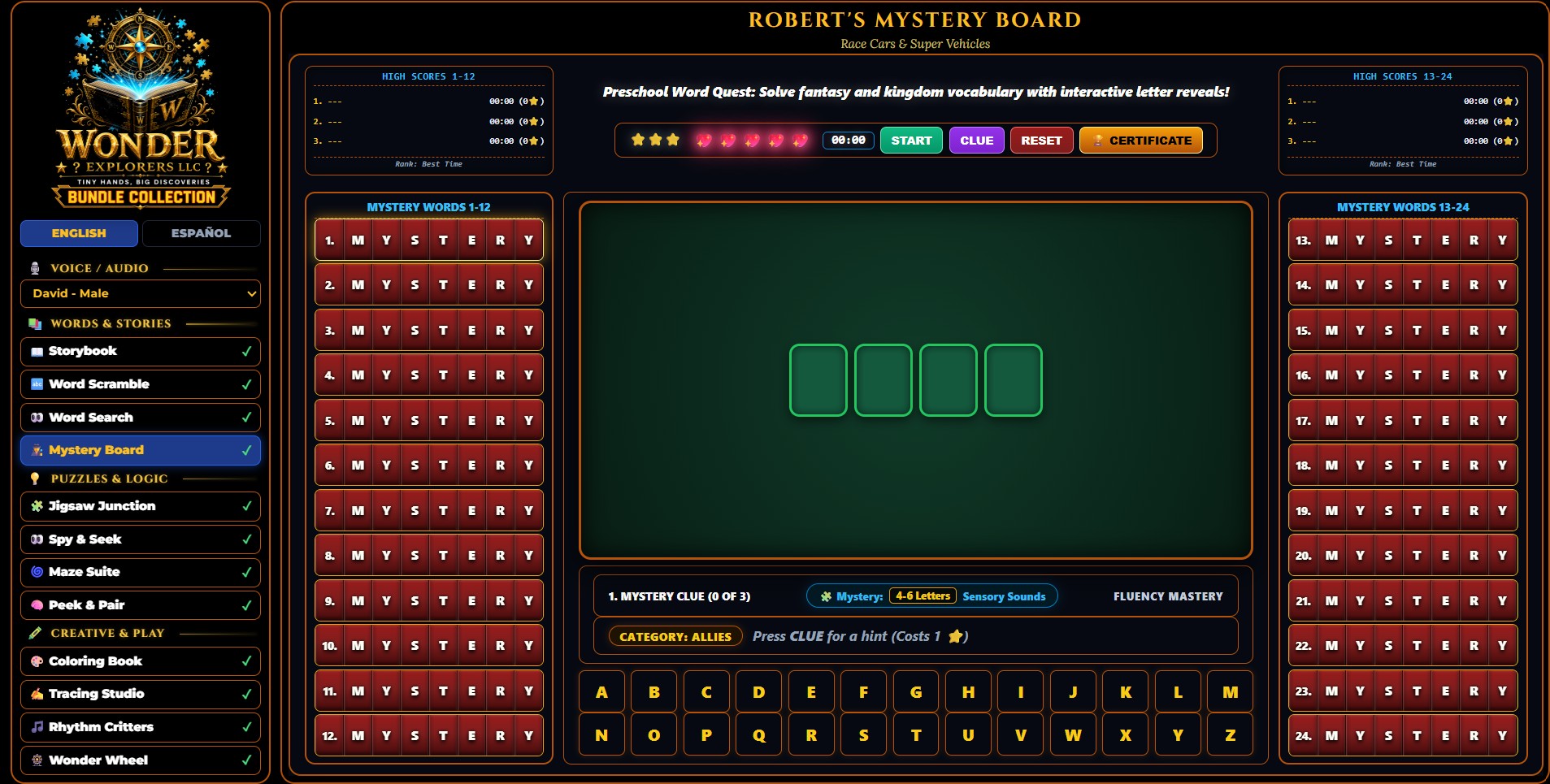Switch language to English
The width and height of the screenshot is (1550, 784).
[x=79, y=233]
